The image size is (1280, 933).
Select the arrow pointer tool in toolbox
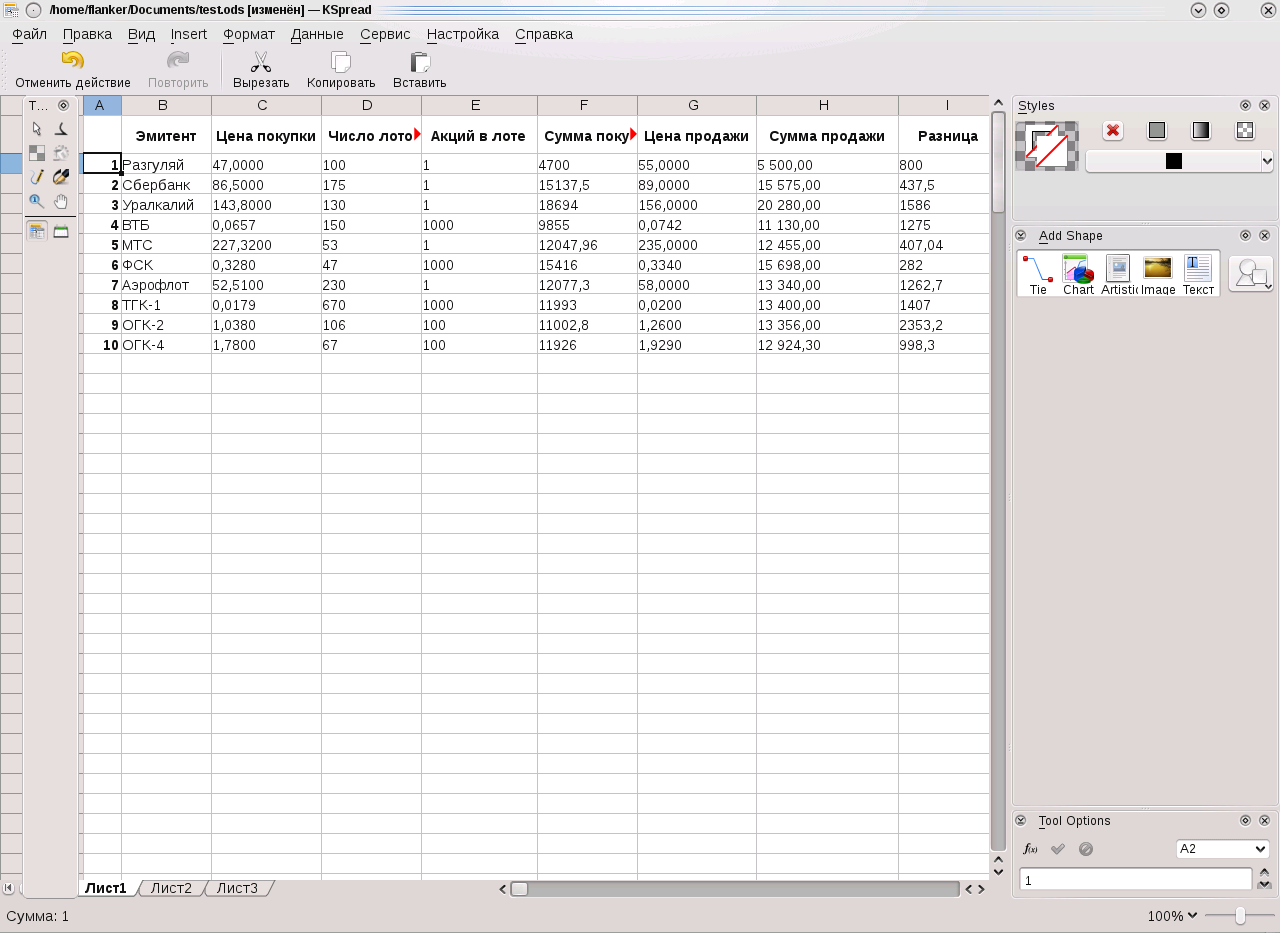click(x=37, y=129)
